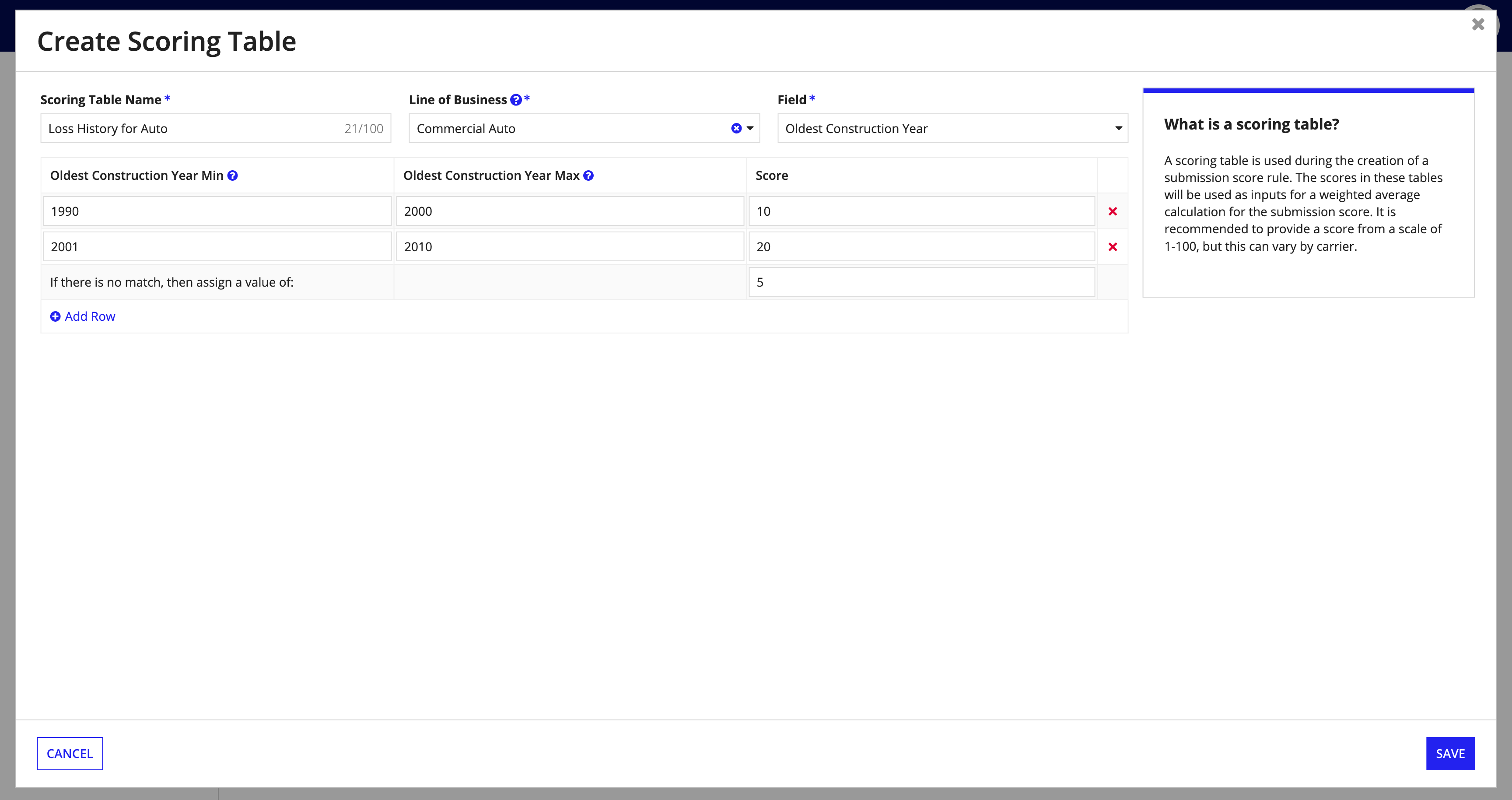The width and height of the screenshot is (1512, 800).
Task: Edit the Scoring Table Name field
Action: point(215,129)
